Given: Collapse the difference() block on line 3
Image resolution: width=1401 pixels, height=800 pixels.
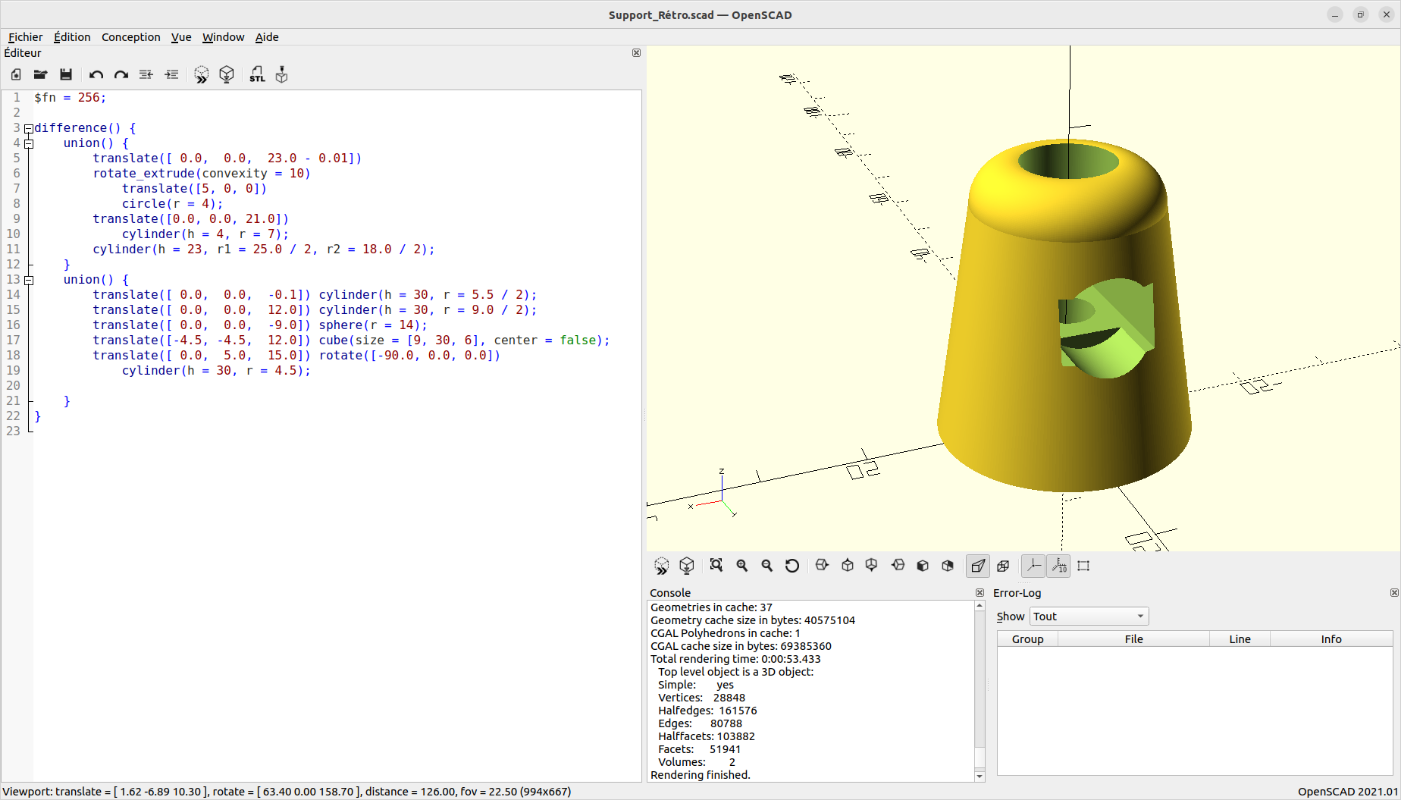Looking at the screenshot, I should tap(28, 128).
